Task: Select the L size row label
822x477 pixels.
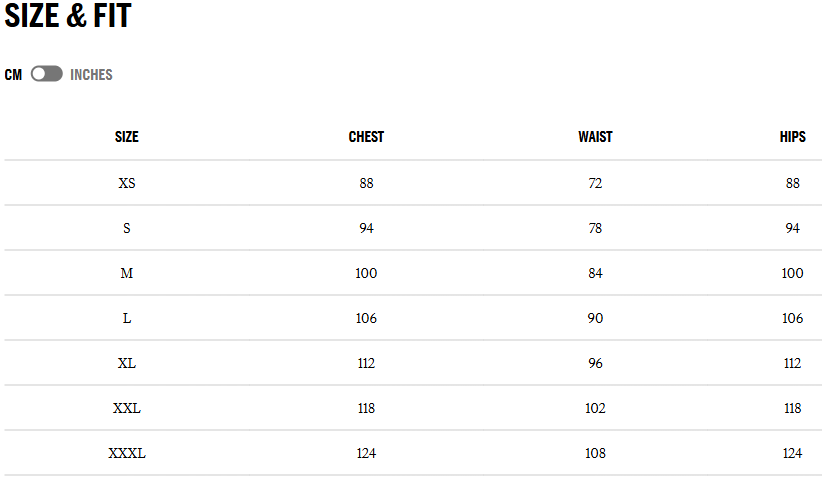Action: (127, 318)
